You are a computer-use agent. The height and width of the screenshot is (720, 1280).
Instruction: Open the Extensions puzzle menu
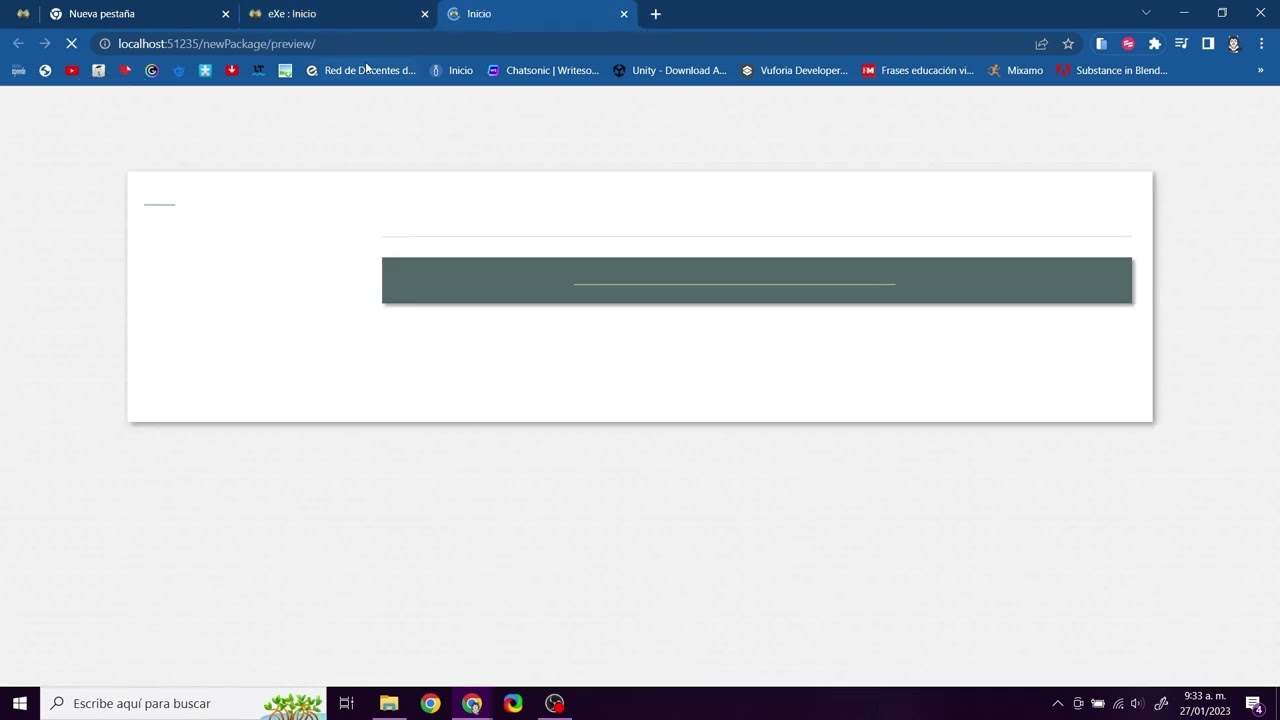1155,44
